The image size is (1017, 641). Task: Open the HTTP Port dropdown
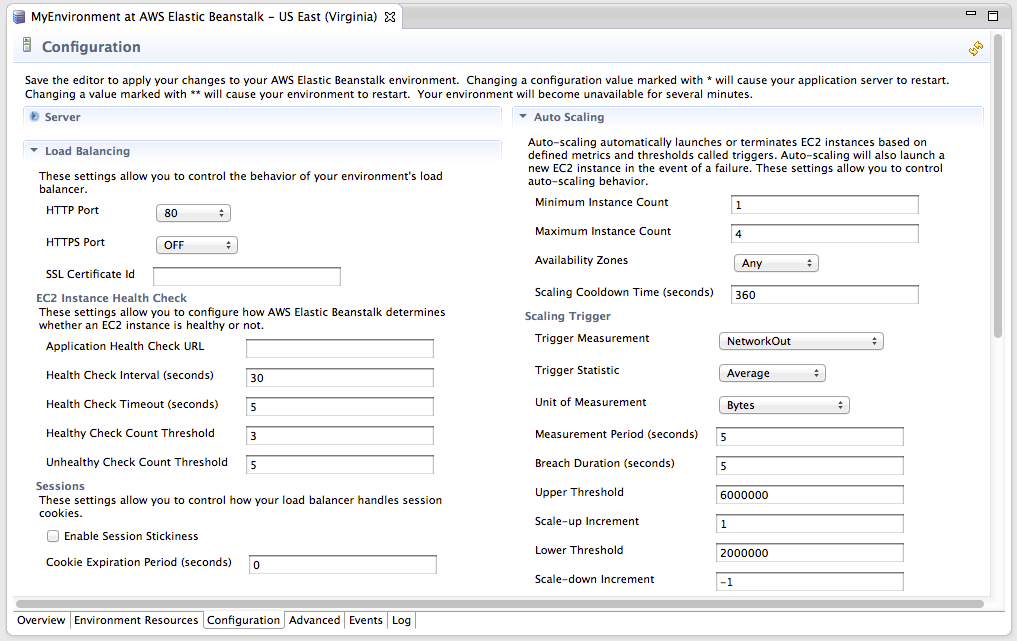click(x=193, y=213)
